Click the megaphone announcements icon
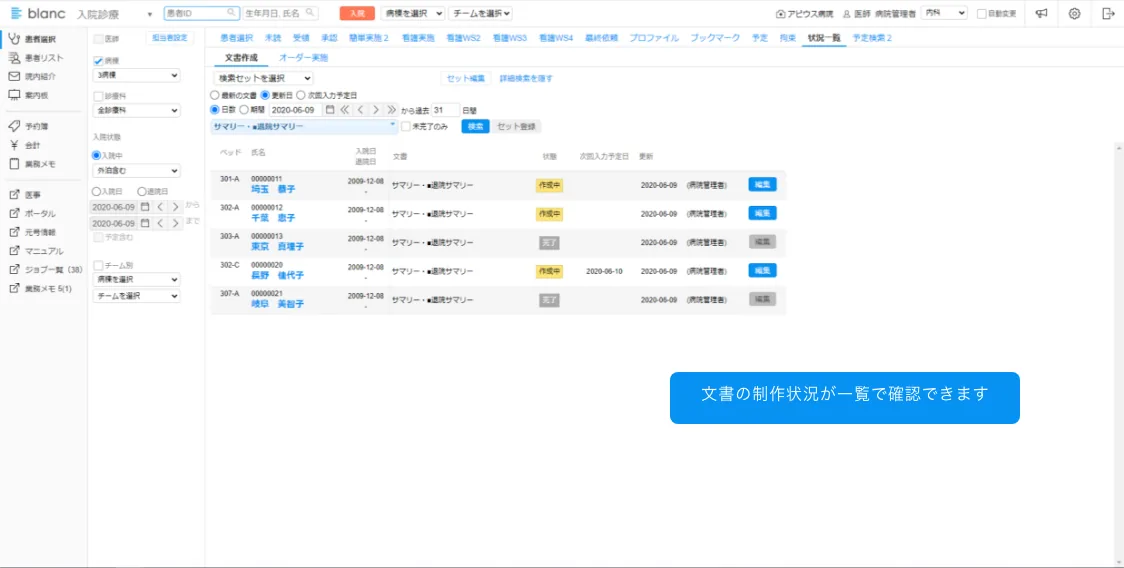Screen dimensions: 1124x568 pos(1042,13)
